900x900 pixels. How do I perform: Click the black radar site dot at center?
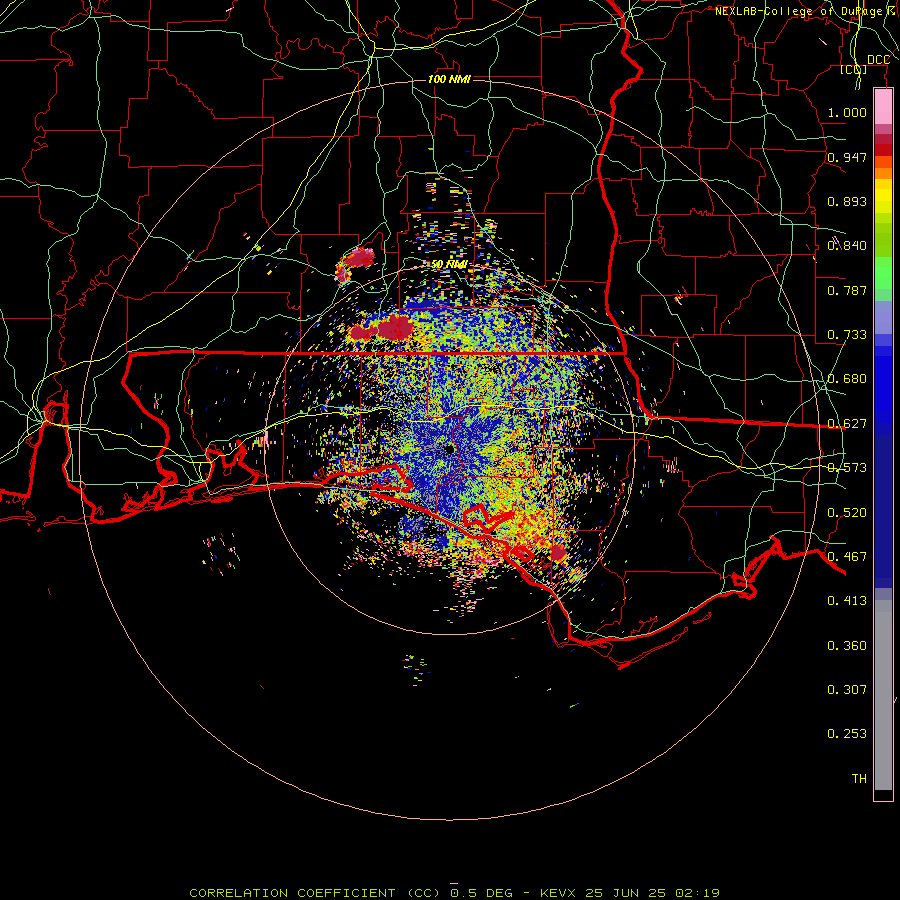pos(449,449)
